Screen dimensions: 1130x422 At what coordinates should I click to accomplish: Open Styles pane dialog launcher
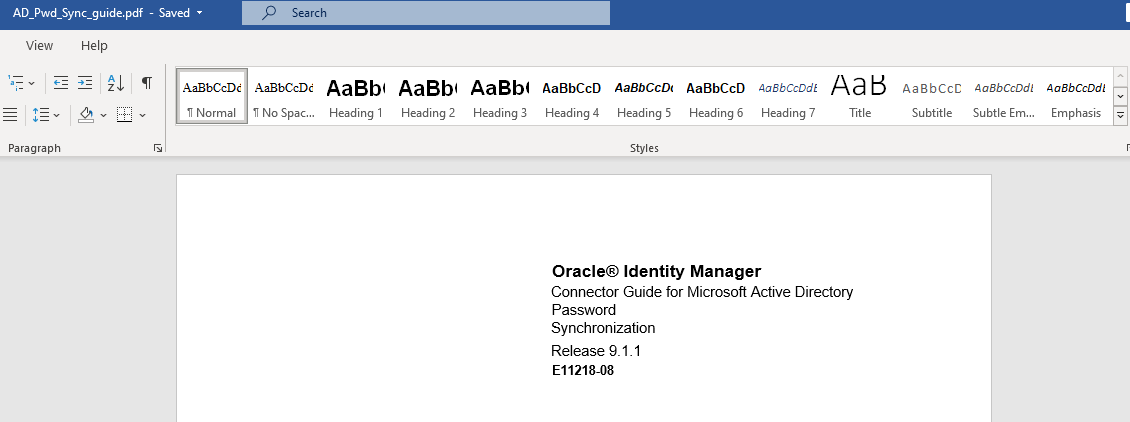click(1127, 148)
